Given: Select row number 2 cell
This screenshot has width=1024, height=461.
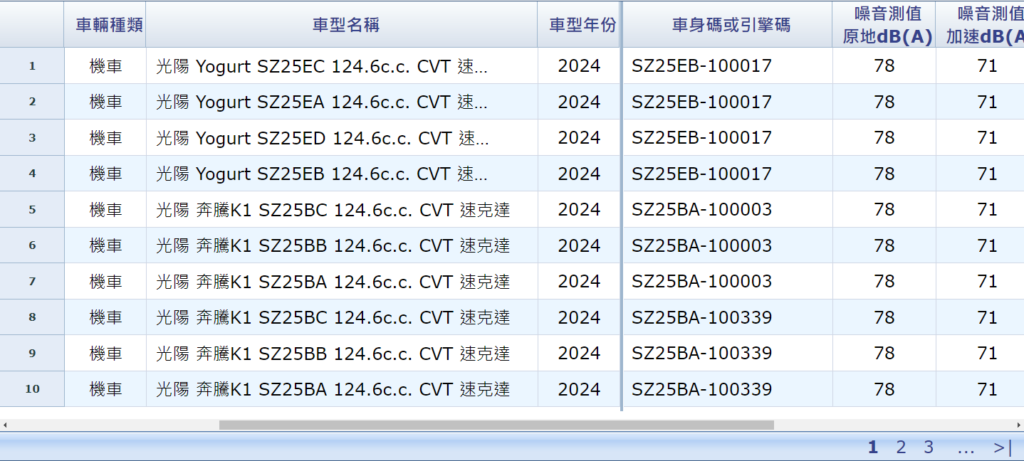Looking at the screenshot, I should coord(32,102).
